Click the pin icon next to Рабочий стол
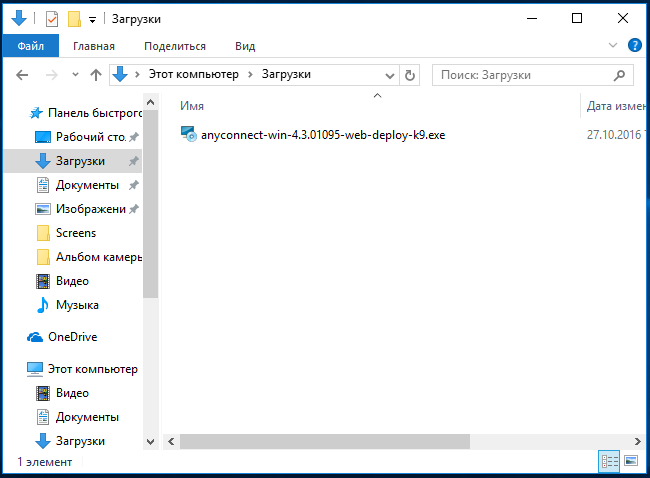The width and height of the screenshot is (650, 478). pyautogui.click(x=133, y=137)
